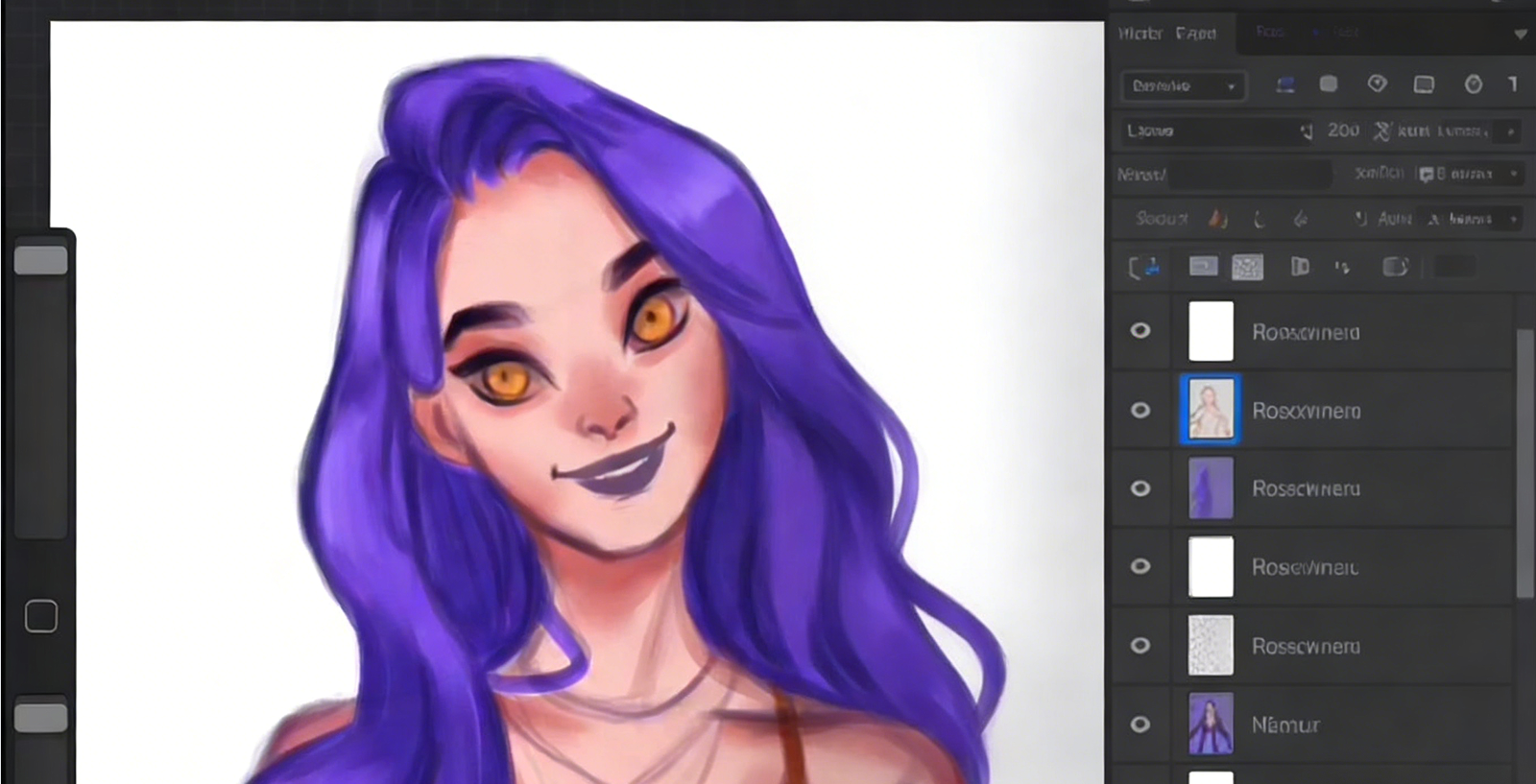Select the topmost layer's white thumbnail
The image size is (1536, 784).
pyautogui.click(x=1211, y=331)
